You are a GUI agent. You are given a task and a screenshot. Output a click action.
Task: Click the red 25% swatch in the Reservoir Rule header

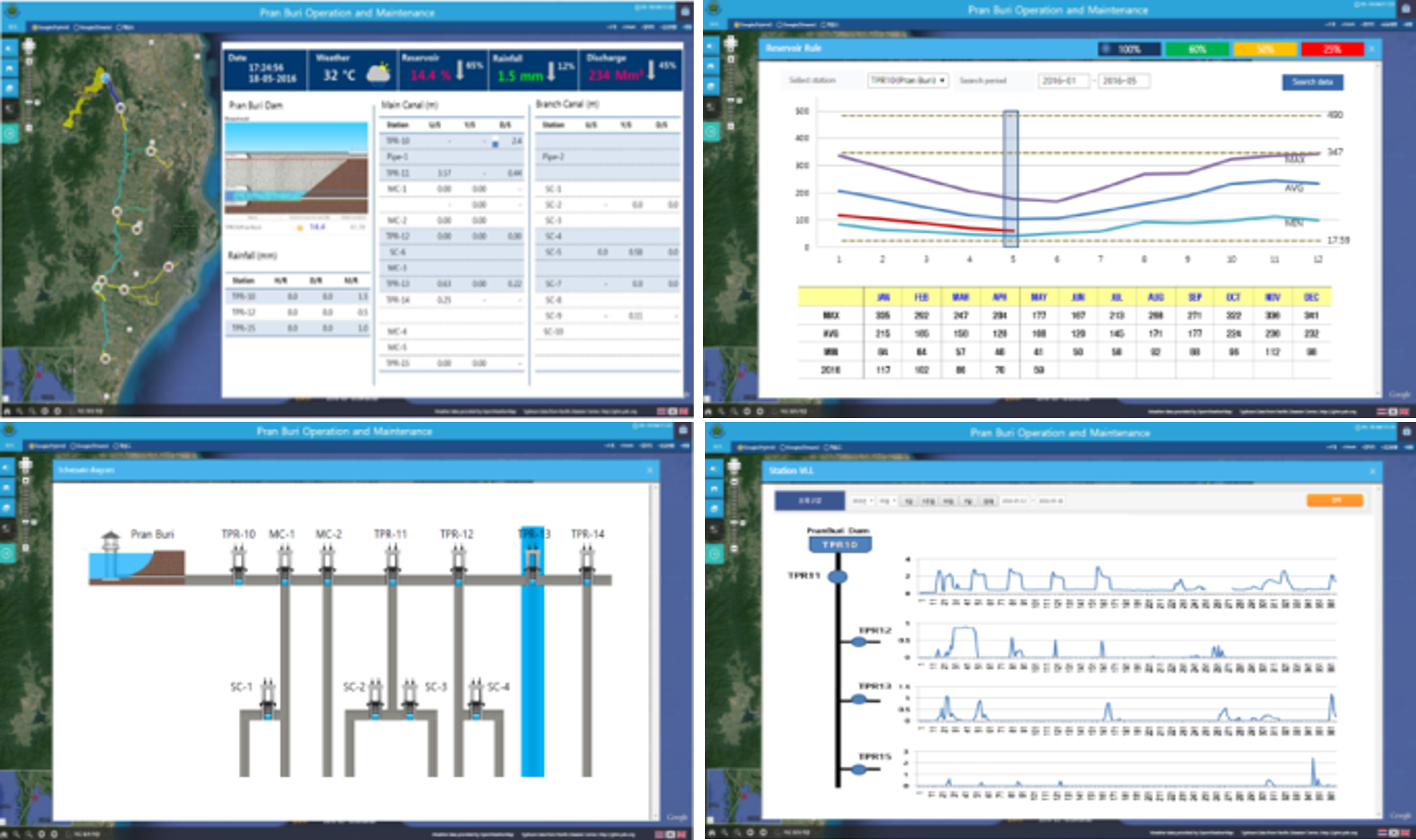pos(1332,49)
